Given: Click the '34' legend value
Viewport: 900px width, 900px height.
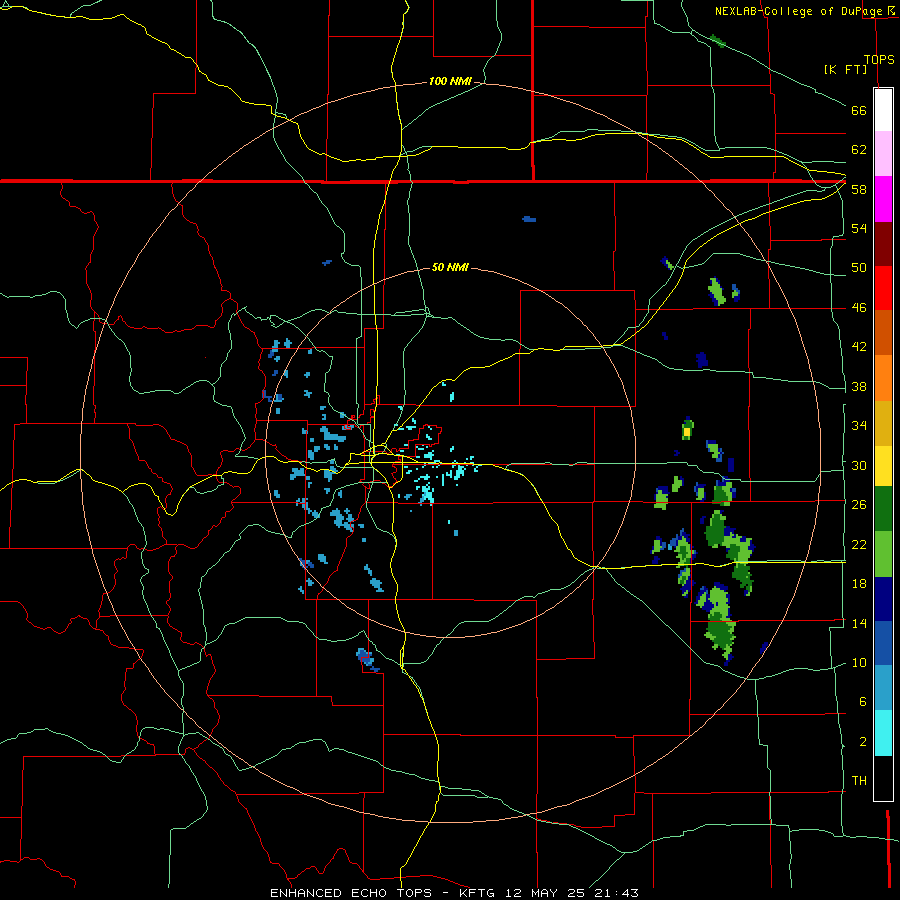Looking at the screenshot, I should click(x=859, y=426).
